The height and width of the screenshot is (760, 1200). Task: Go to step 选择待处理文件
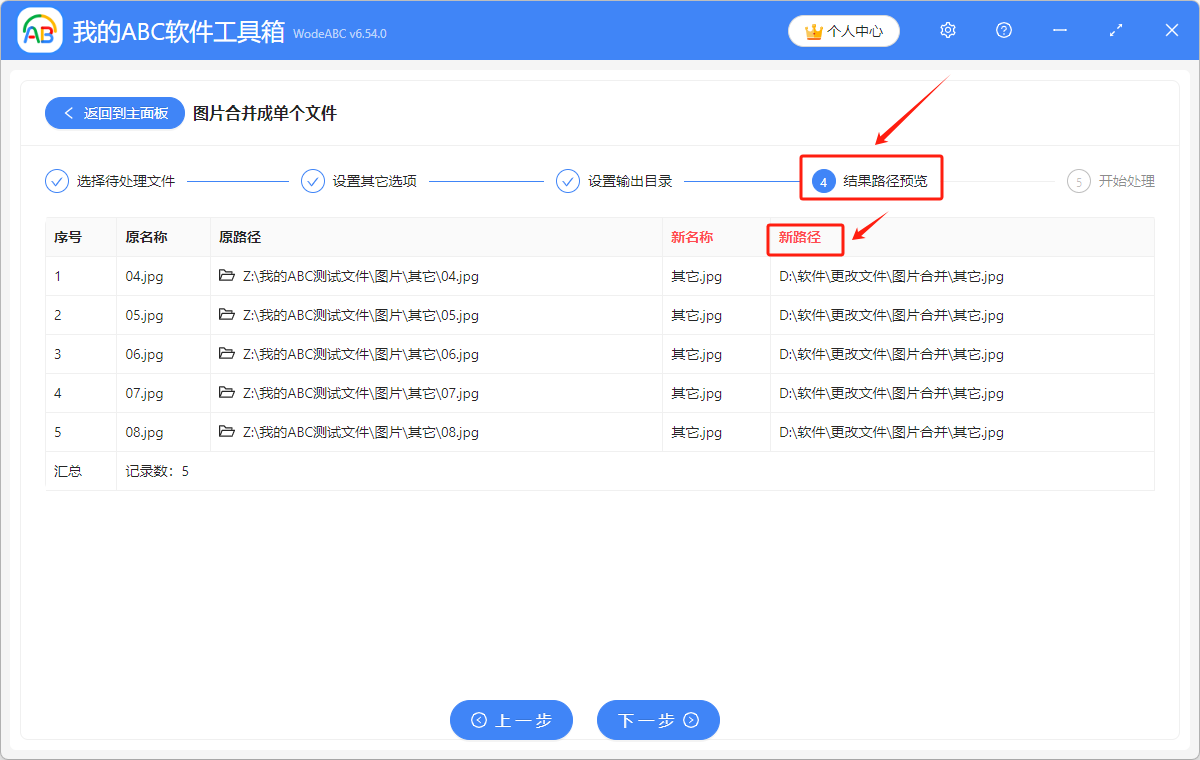tap(111, 181)
